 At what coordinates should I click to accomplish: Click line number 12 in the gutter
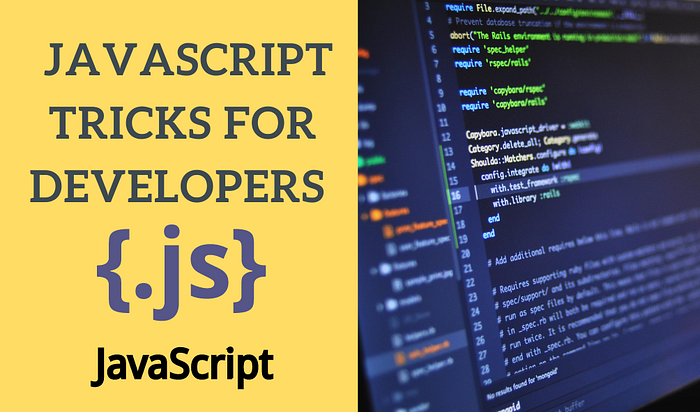pyautogui.click(x=446, y=137)
